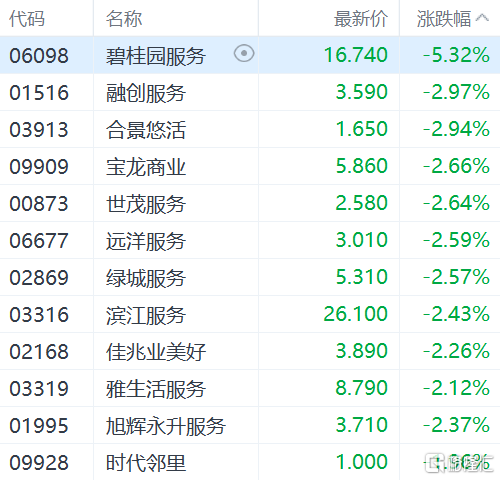The width and height of the screenshot is (500, 480).
Task: Select stock code 03913
Action: click(39, 129)
